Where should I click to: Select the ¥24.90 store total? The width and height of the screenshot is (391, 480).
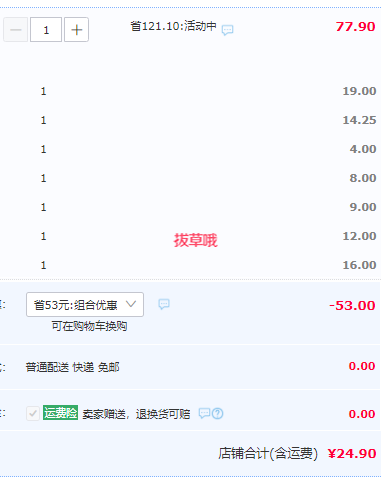click(x=352, y=454)
